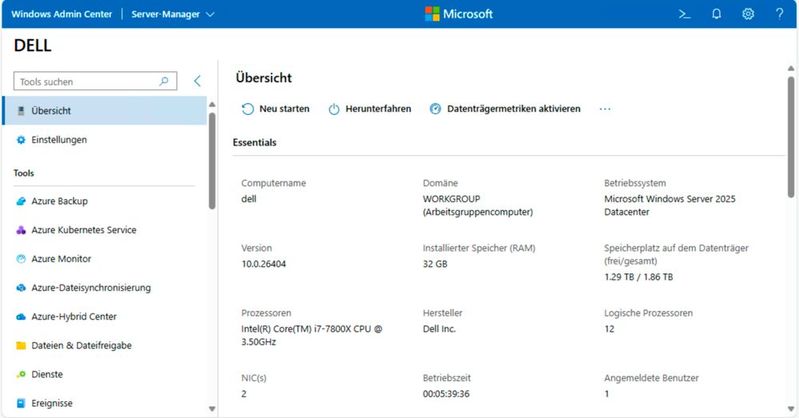This screenshot has height=418, width=799.
Task: Click the restart circular arrow icon
Action: [x=248, y=109]
